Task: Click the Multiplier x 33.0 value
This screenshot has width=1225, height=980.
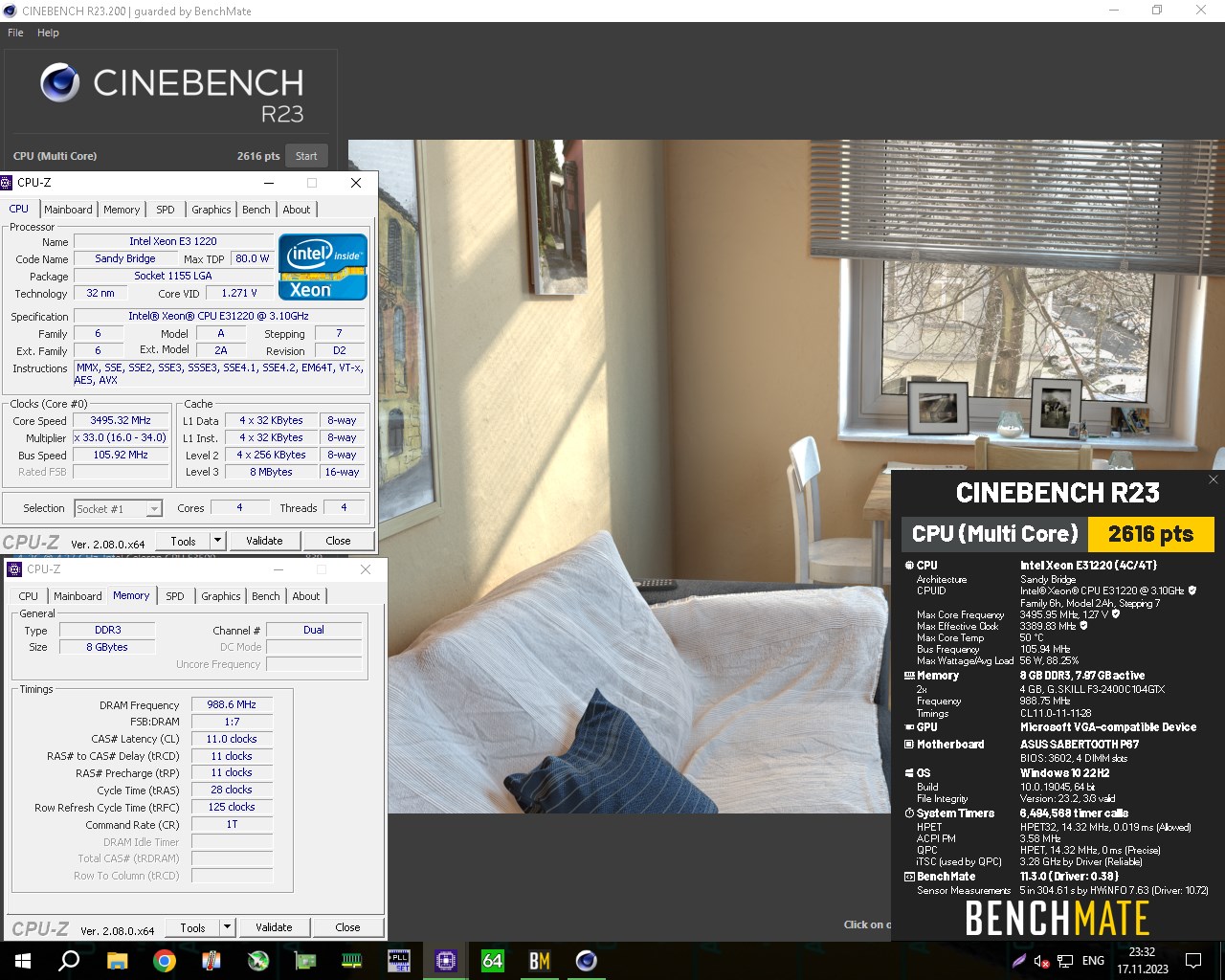Action: [121, 437]
